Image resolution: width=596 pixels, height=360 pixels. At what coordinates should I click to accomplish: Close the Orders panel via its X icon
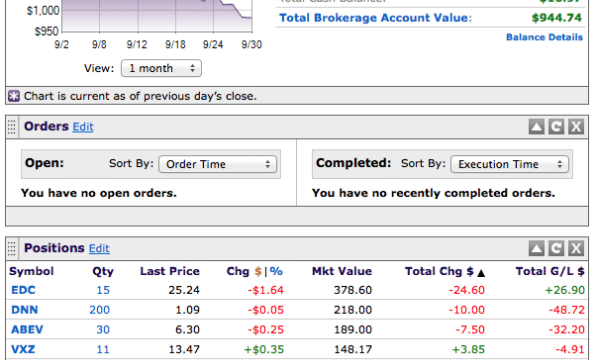[x=576, y=127]
